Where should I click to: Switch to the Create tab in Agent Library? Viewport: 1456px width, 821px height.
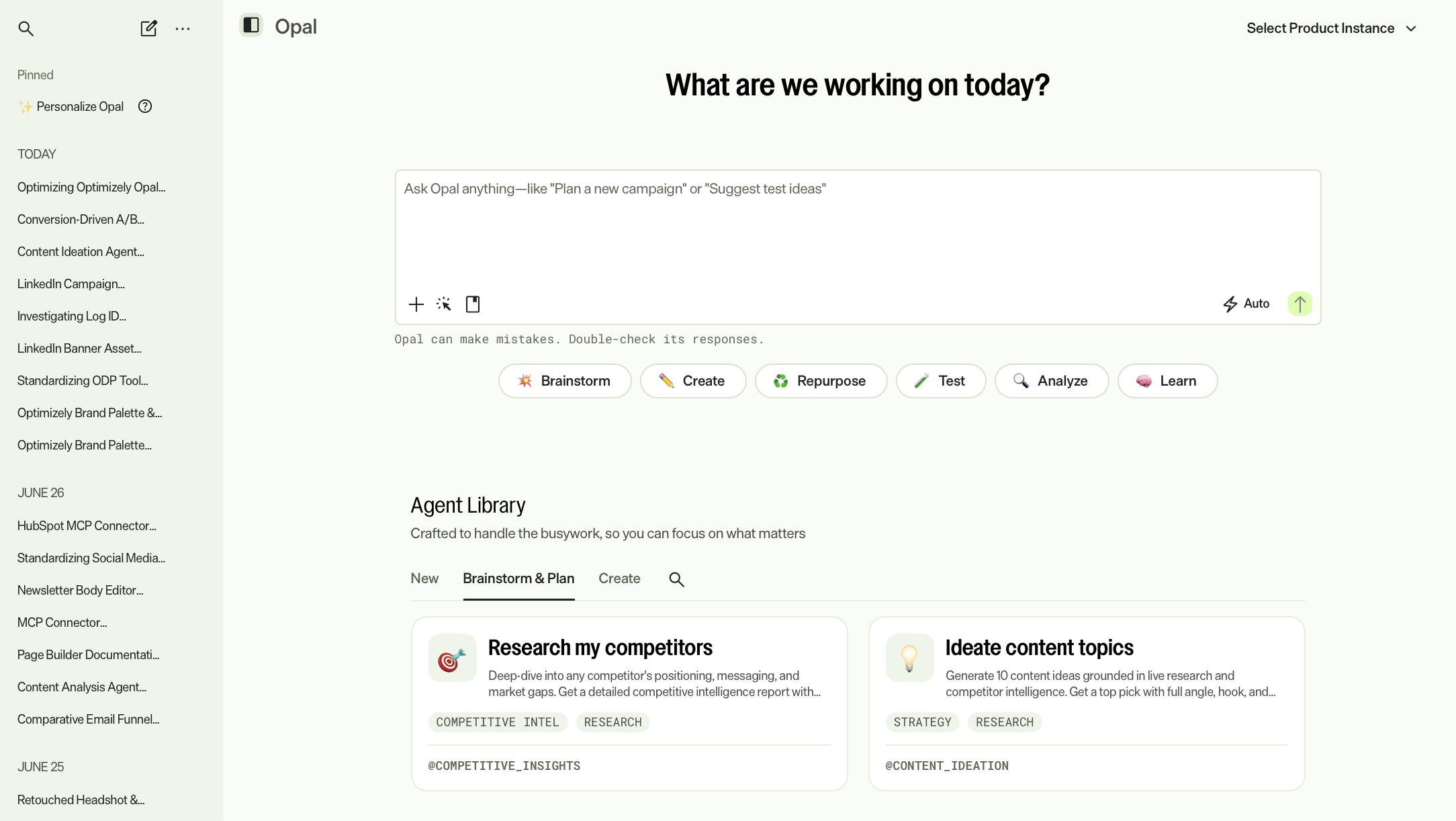[619, 578]
